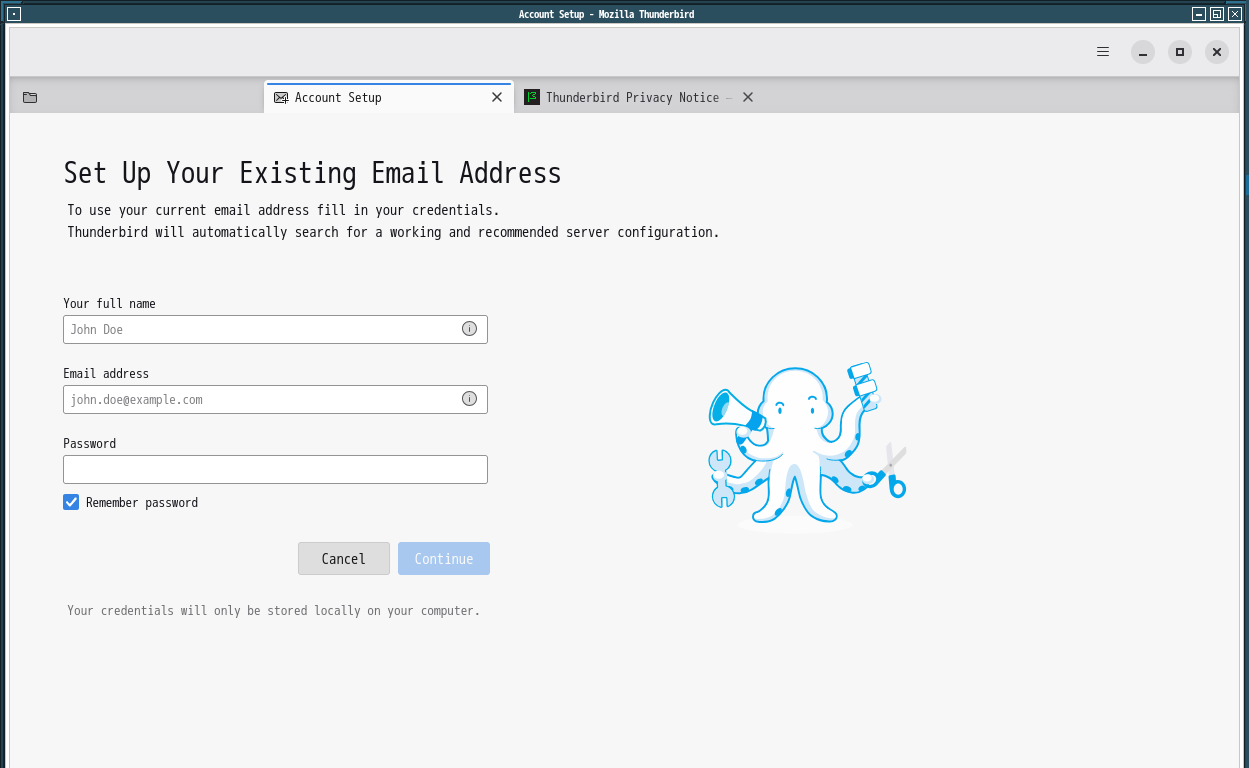Open the Thunderbird hamburger app menu
Viewport: 1249px width, 768px height.
coord(1103,52)
